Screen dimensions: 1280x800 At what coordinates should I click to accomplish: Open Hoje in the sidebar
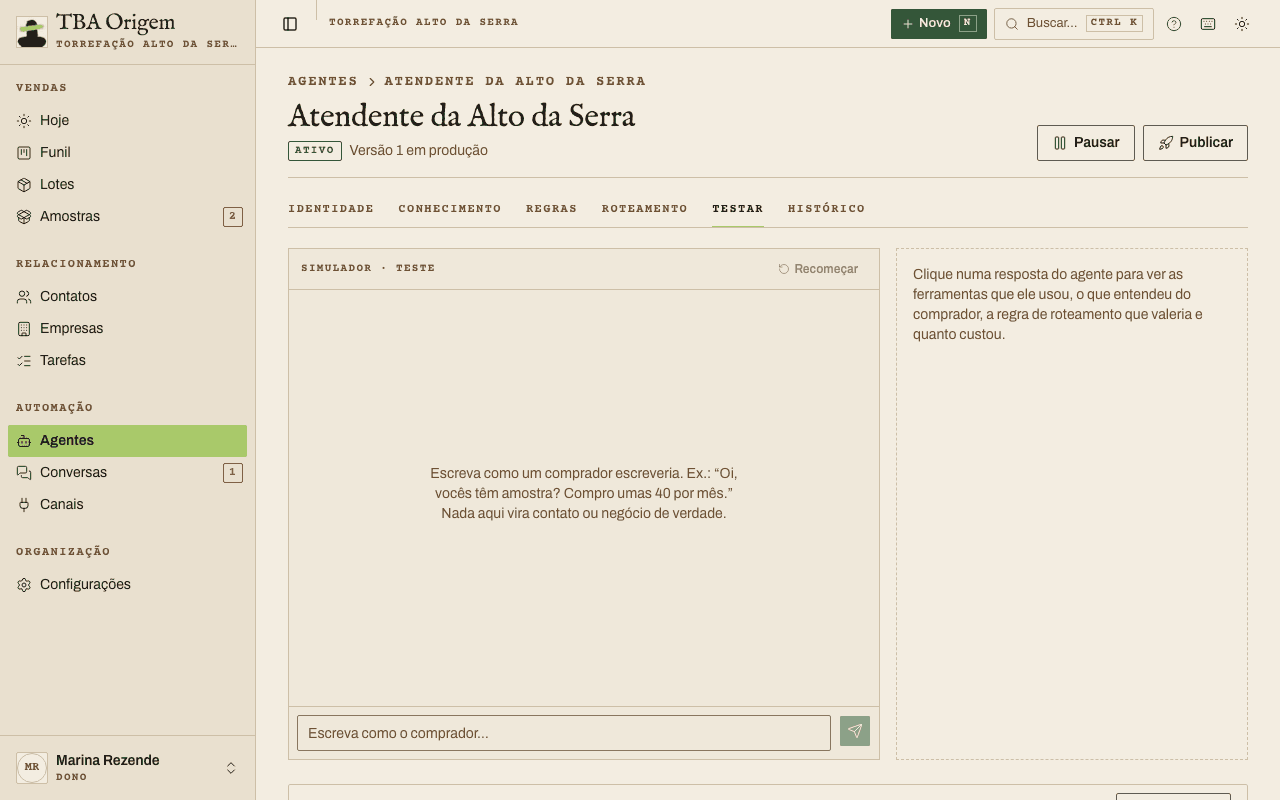(x=127, y=120)
